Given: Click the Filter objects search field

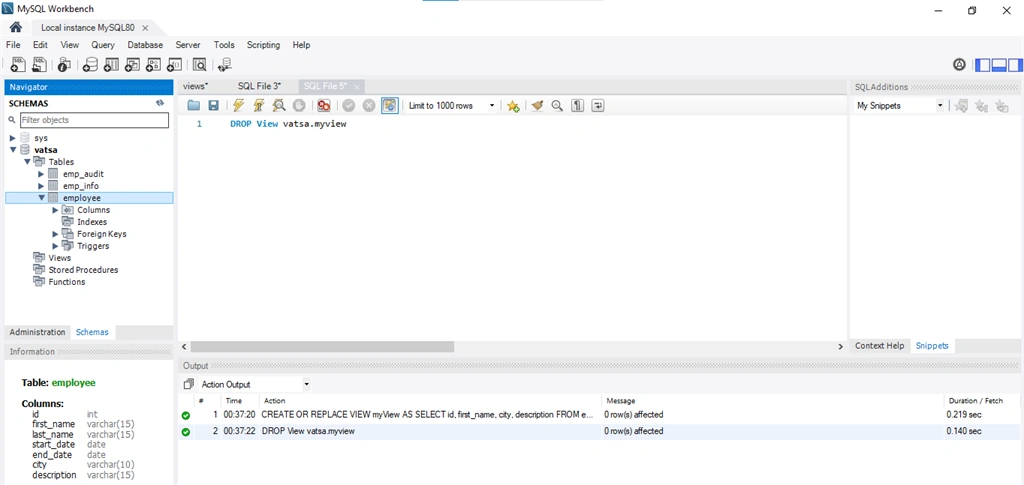Looking at the screenshot, I should click(x=94, y=120).
